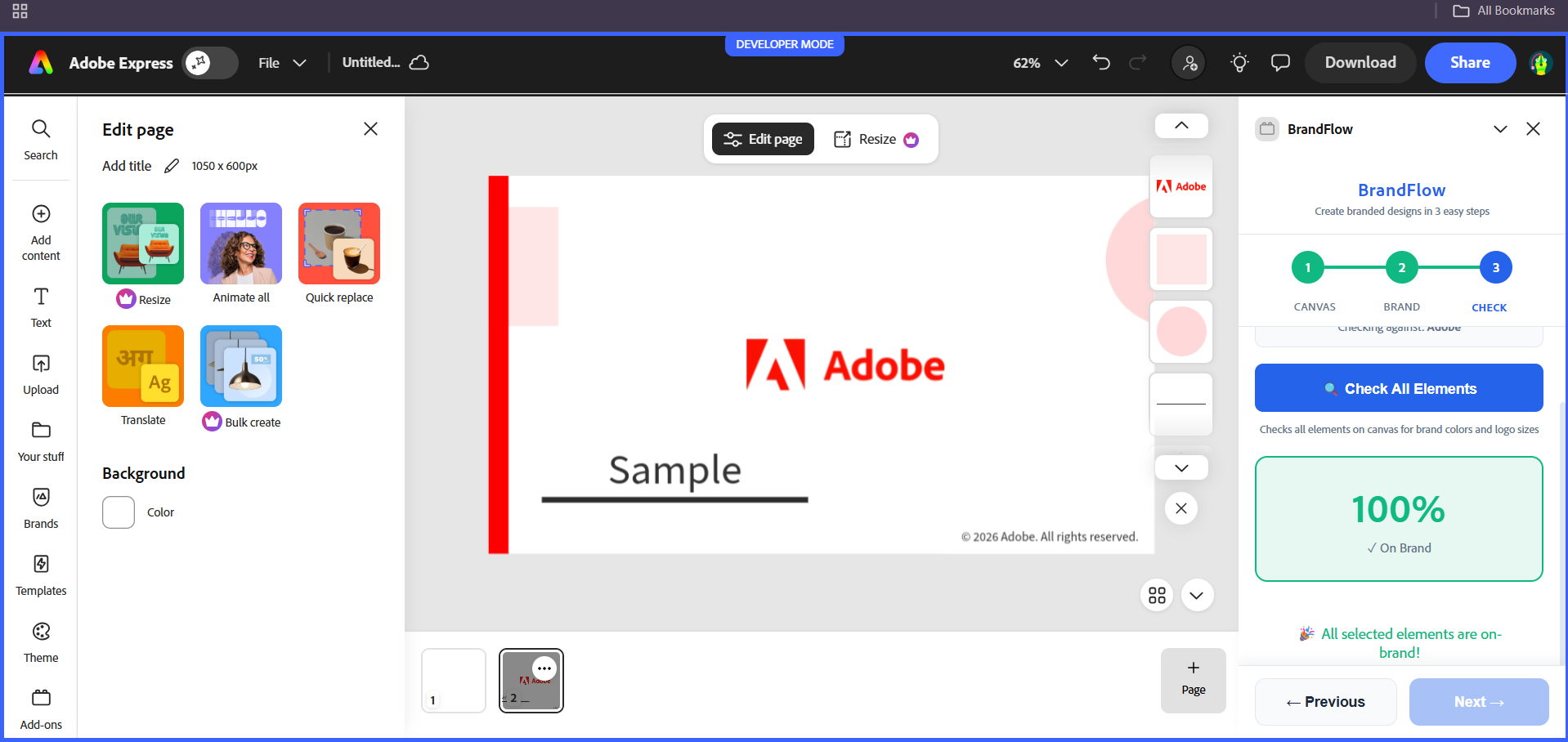Screen dimensions: 1568x742
Task: Click the cloud sync status icon
Action: [x=419, y=63]
